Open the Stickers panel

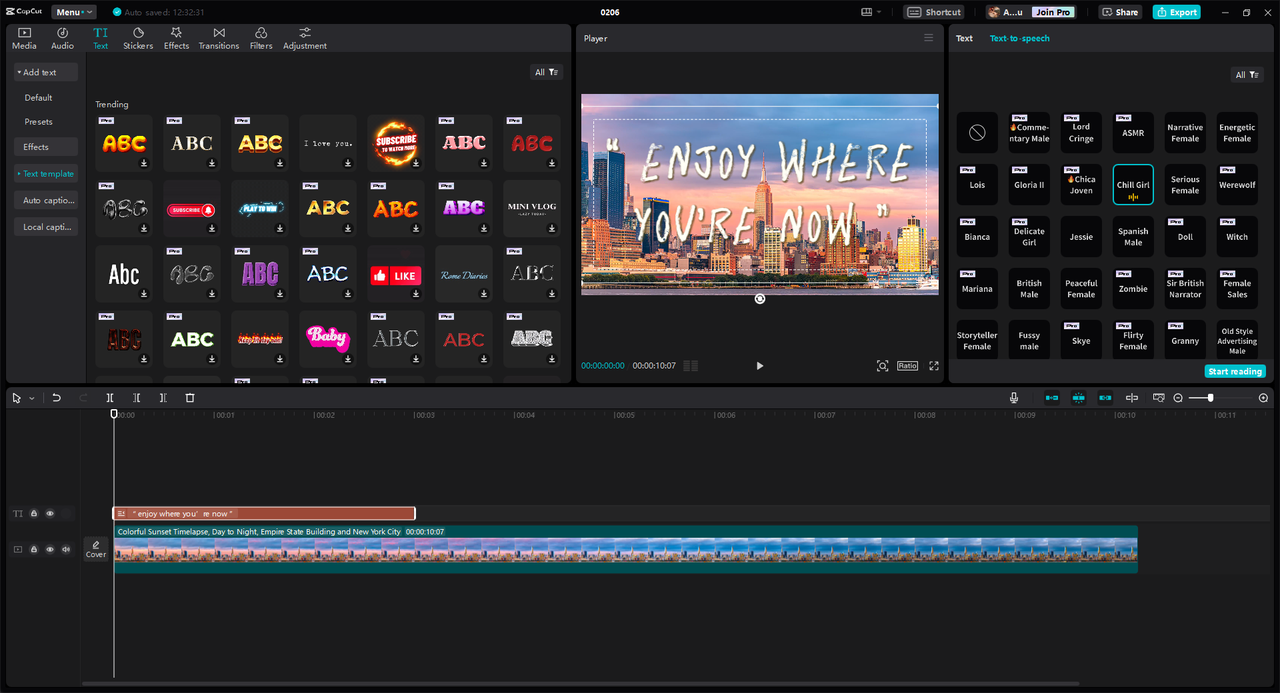pyautogui.click(x=138, y=38)
